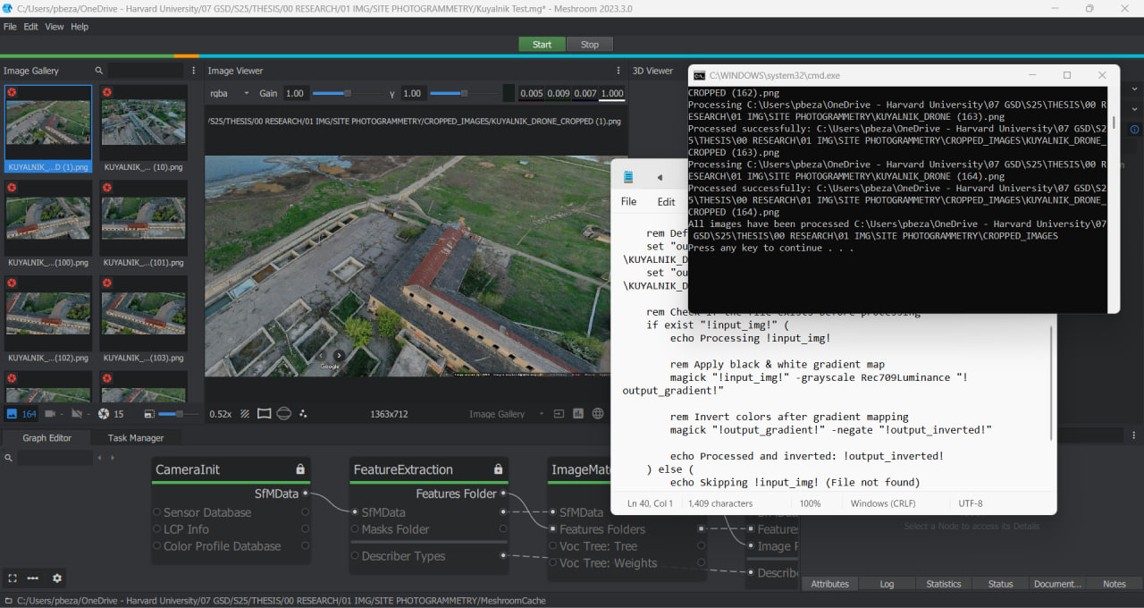
Task: Click the lock icon on FeatureExtraction node
Action: (498, 469)
